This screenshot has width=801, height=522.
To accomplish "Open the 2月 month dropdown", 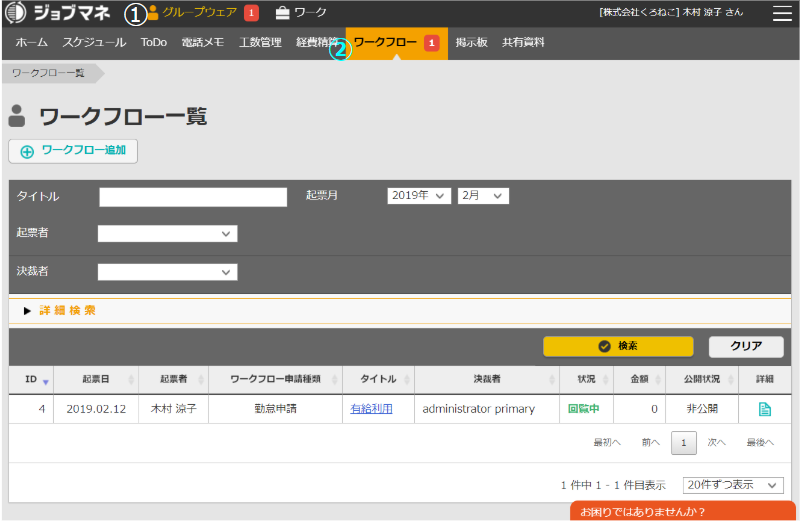I will [483, 196].
